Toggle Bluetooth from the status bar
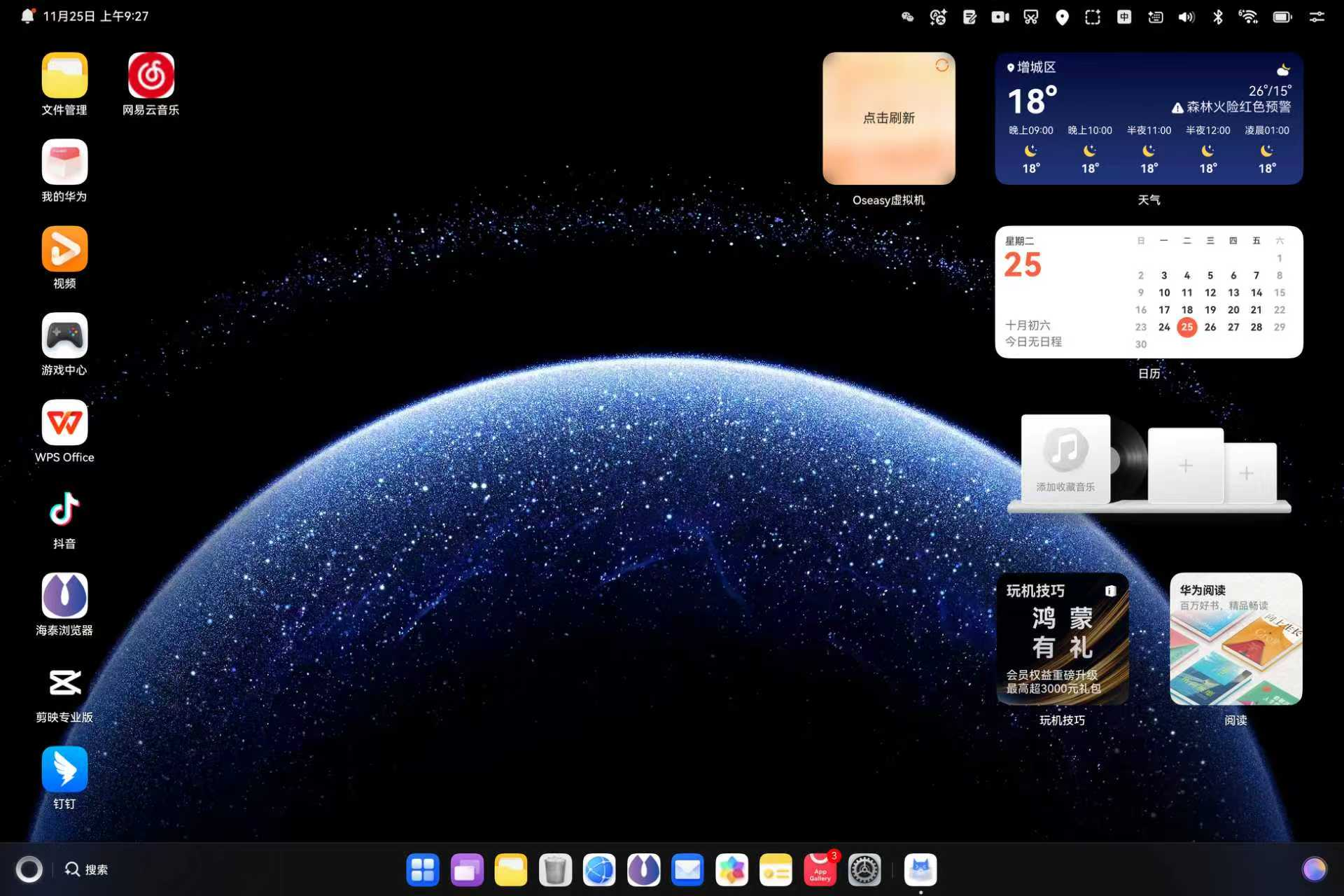 (1218, 16)
